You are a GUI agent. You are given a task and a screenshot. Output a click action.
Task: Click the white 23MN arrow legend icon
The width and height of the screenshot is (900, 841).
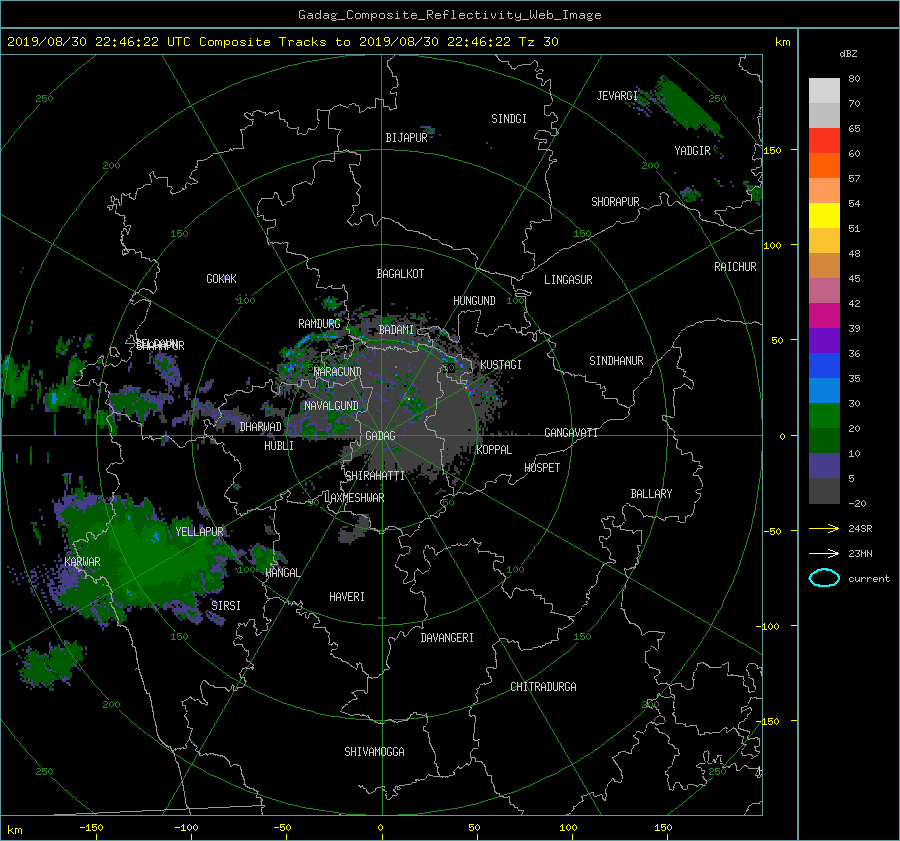[x=824, y=553]
